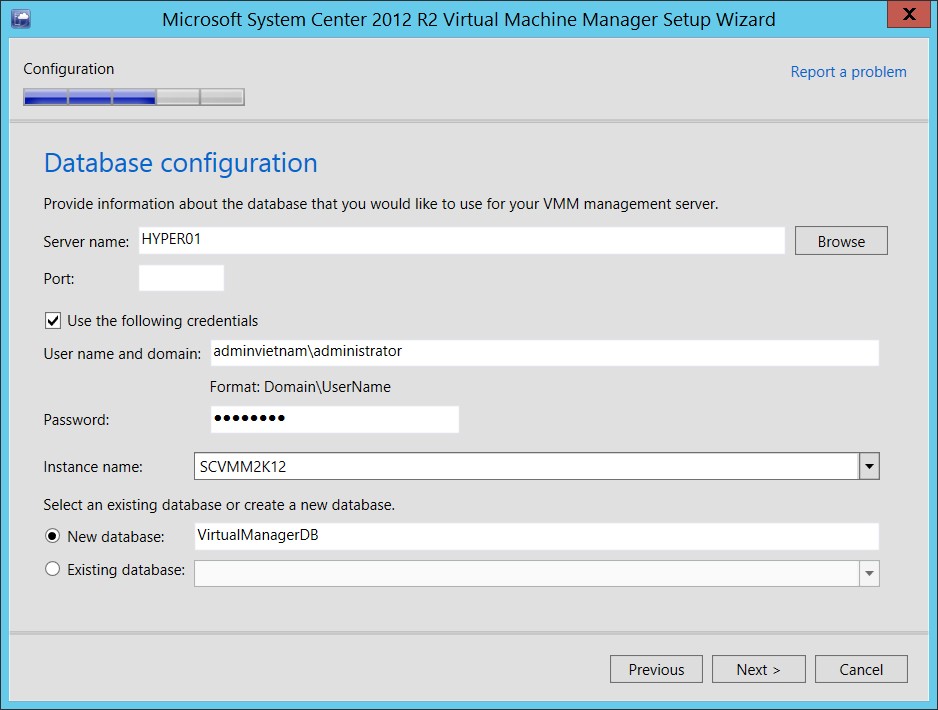Close the Setup Wizard window
Viewport: 938px width, 710px height.
click(908, 14)
